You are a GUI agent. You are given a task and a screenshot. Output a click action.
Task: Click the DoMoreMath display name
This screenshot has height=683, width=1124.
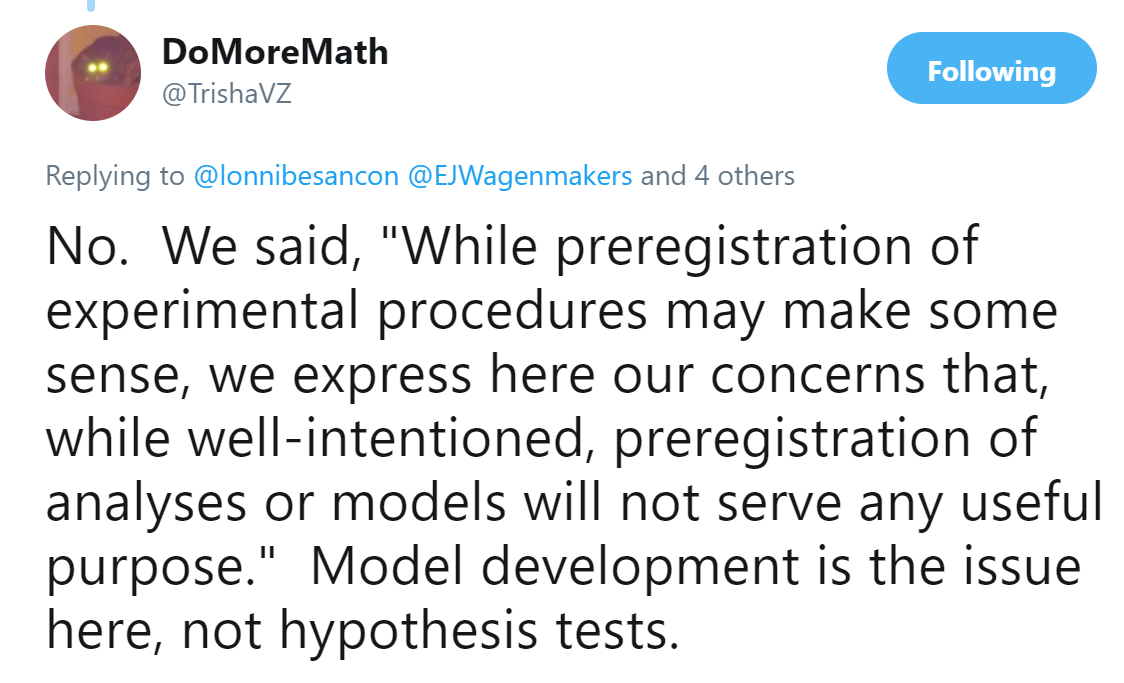[x=275, y=52]
